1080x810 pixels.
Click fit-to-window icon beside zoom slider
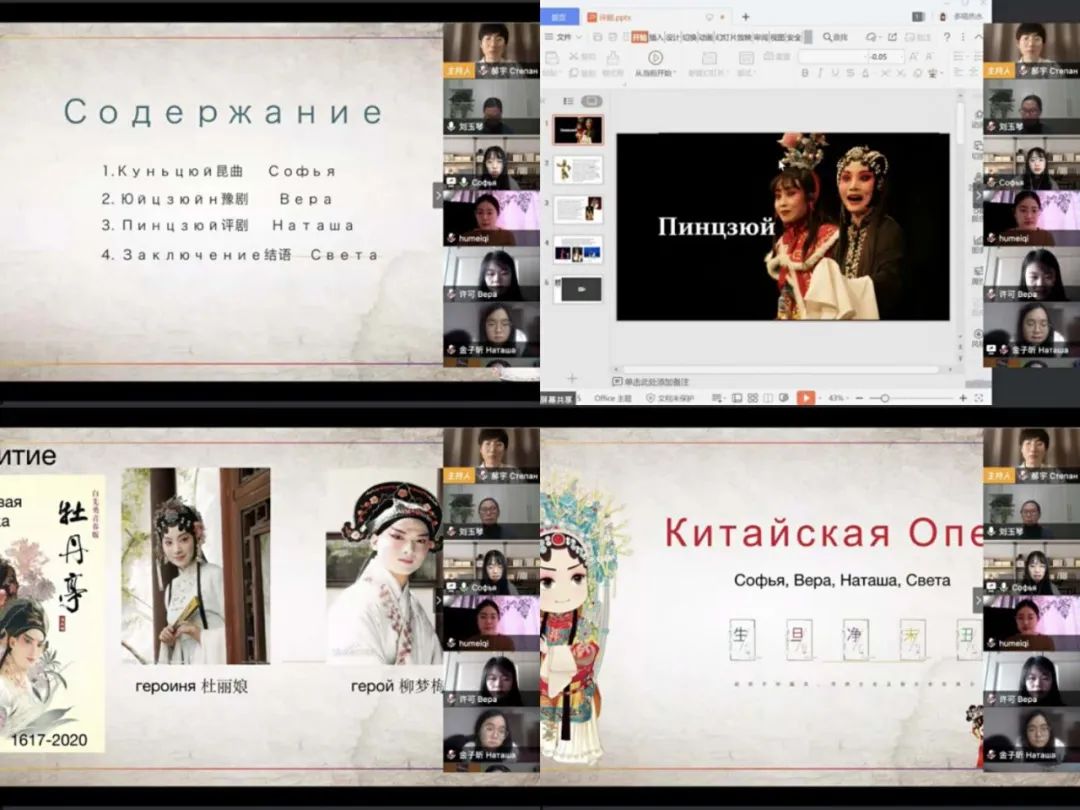(977, 398)
